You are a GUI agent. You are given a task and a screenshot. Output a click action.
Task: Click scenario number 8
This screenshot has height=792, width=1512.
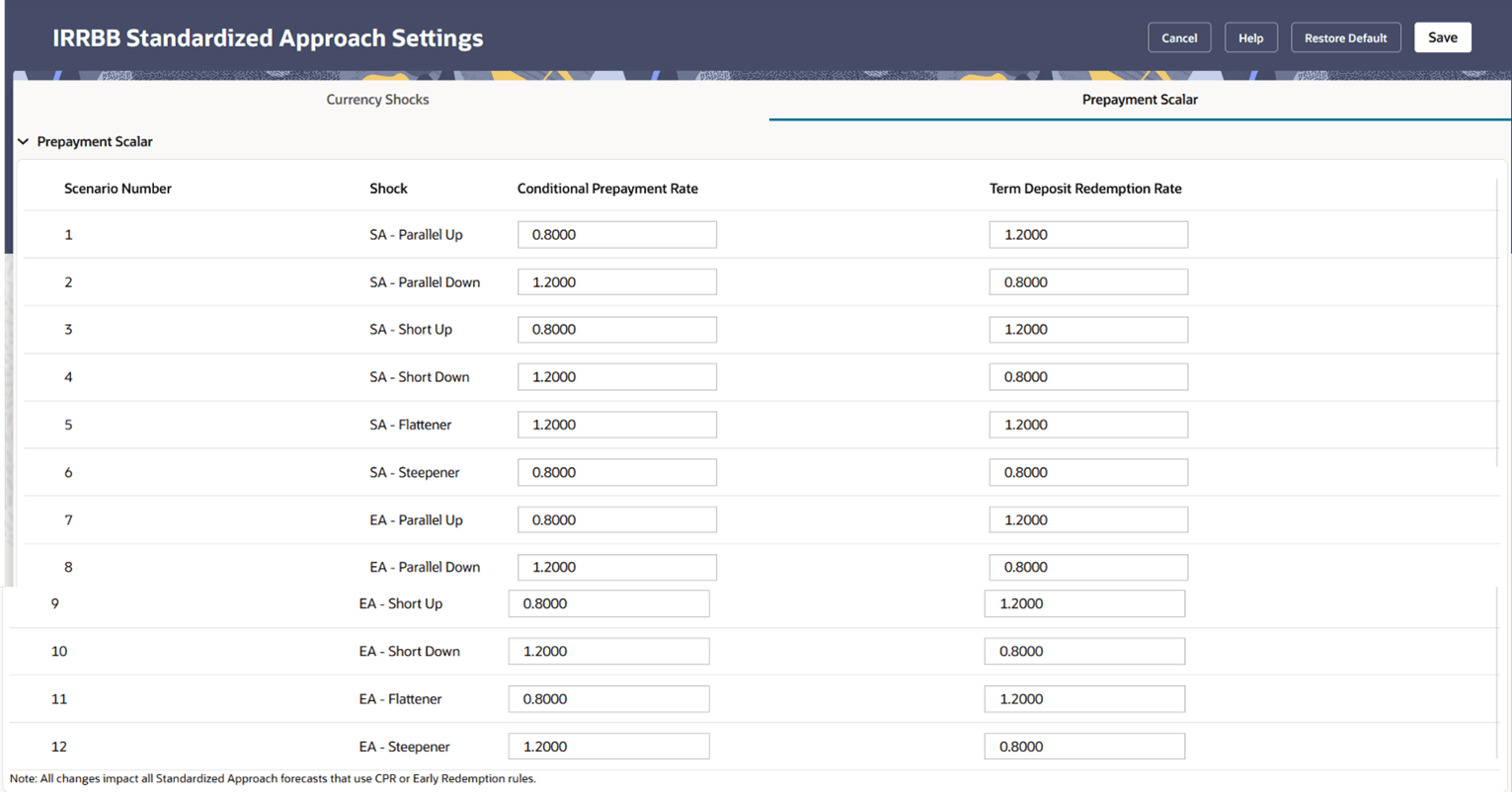[x=68, y=567]
